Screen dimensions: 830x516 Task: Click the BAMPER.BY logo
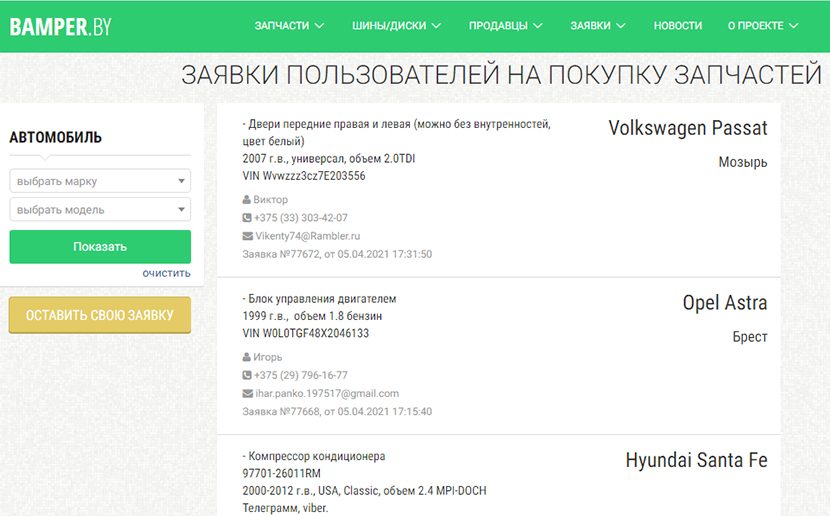[x=60, y=26]
